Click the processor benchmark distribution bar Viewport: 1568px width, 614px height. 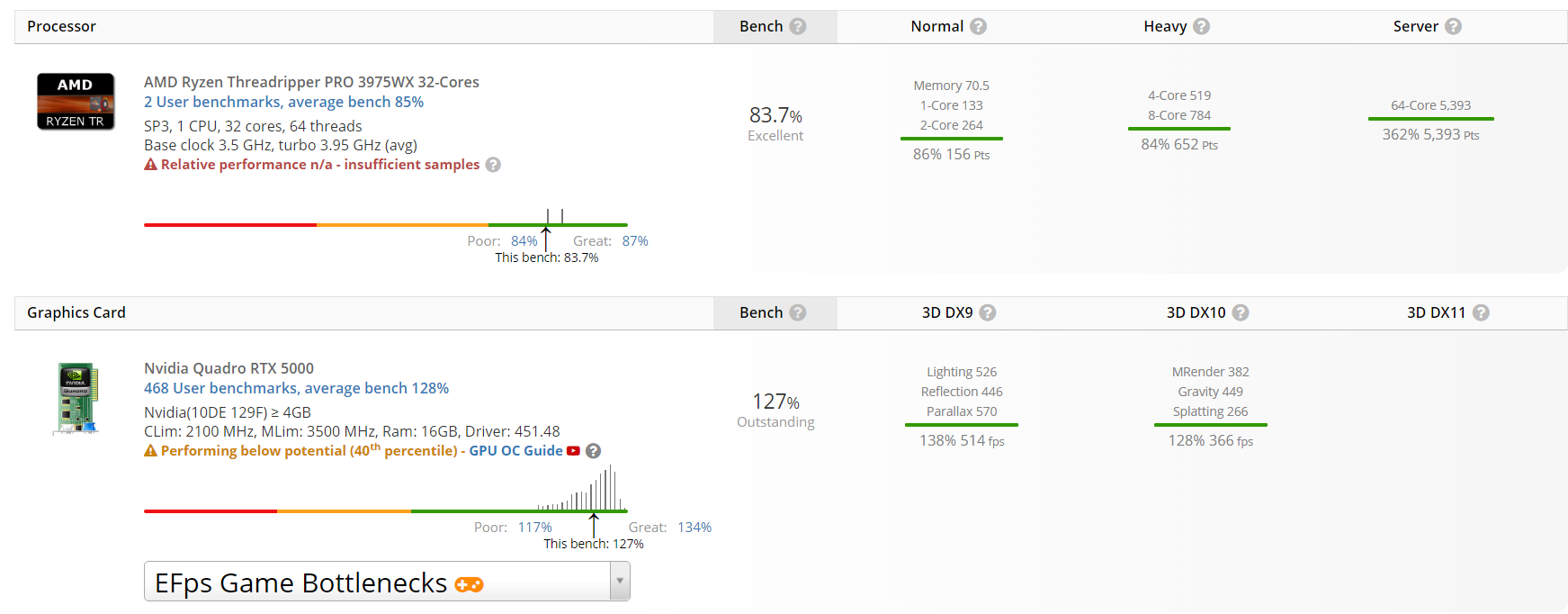click(385, 224)
